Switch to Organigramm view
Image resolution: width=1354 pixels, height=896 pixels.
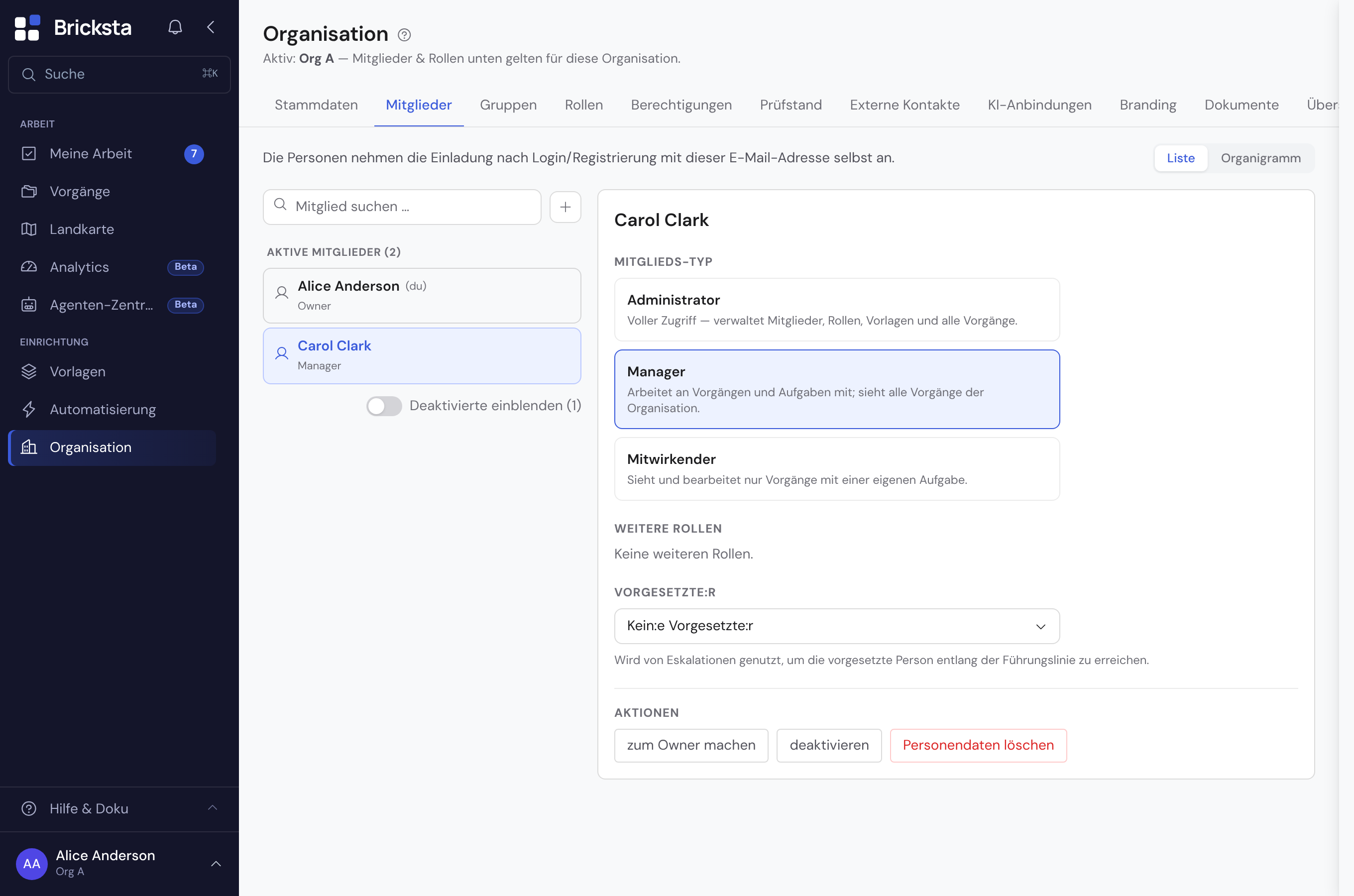coord(1260,158)
